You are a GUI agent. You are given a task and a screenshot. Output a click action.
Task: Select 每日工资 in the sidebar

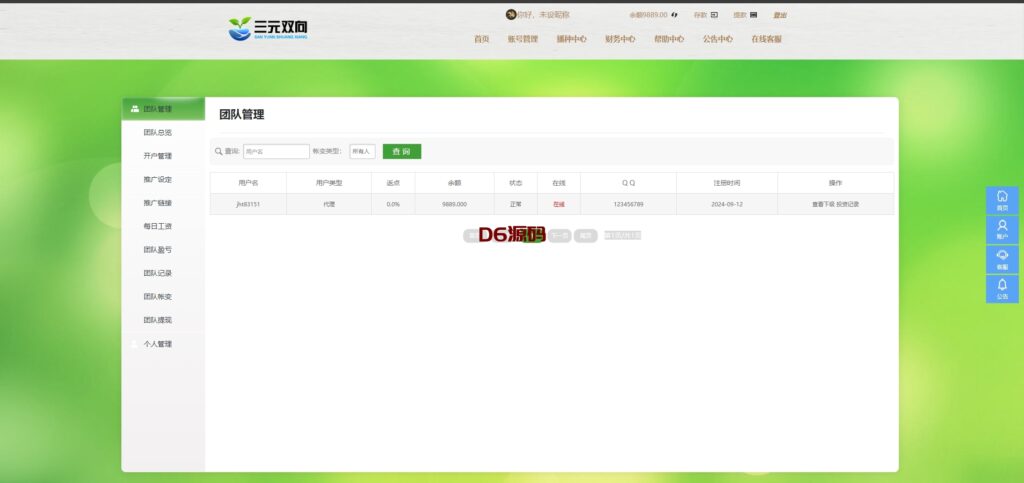pos(157,226)
